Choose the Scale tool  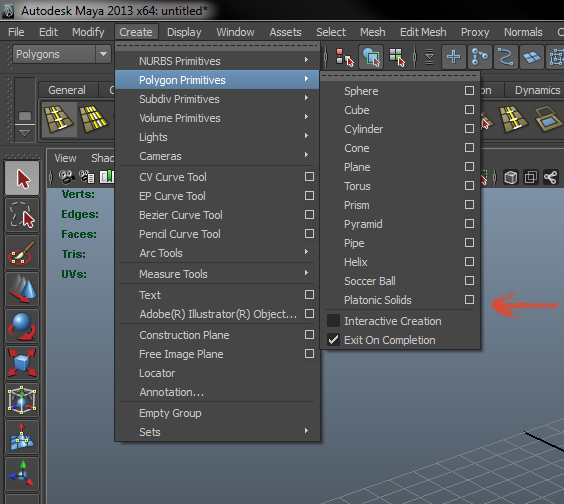pyautogui.click(x=22, y=363)
